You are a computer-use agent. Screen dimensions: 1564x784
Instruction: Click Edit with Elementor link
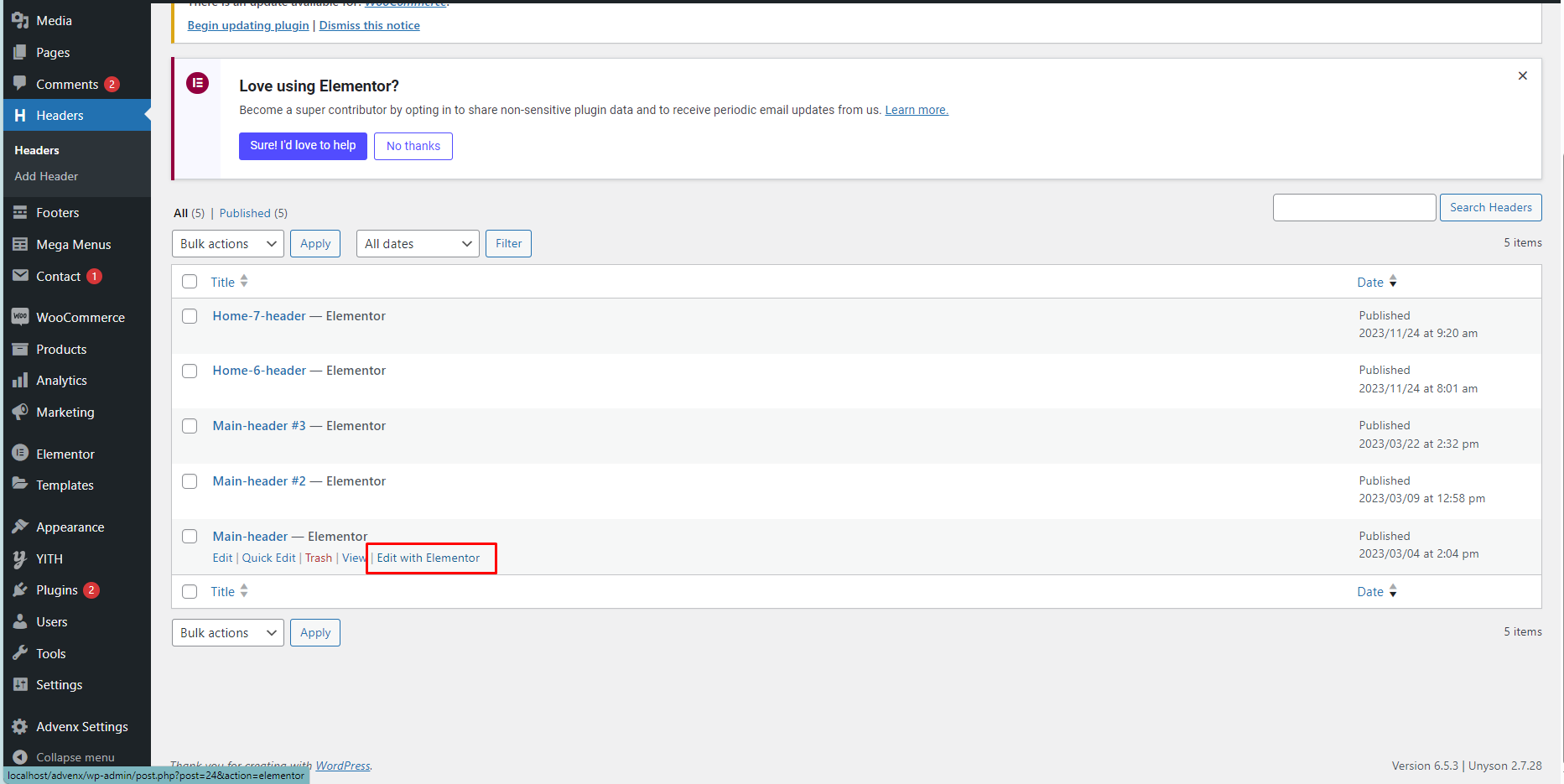click(x=429, y=558)
